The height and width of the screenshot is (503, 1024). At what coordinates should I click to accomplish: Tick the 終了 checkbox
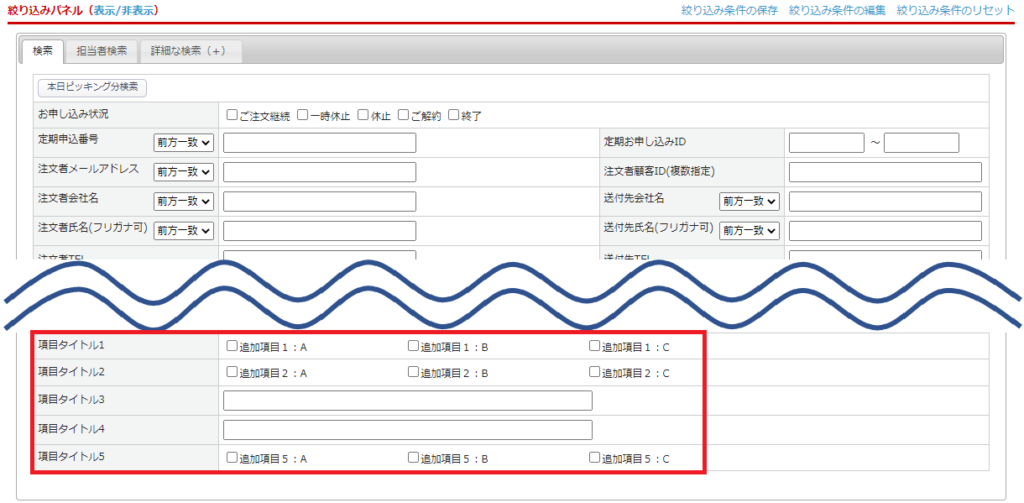(x=453, y=115)
